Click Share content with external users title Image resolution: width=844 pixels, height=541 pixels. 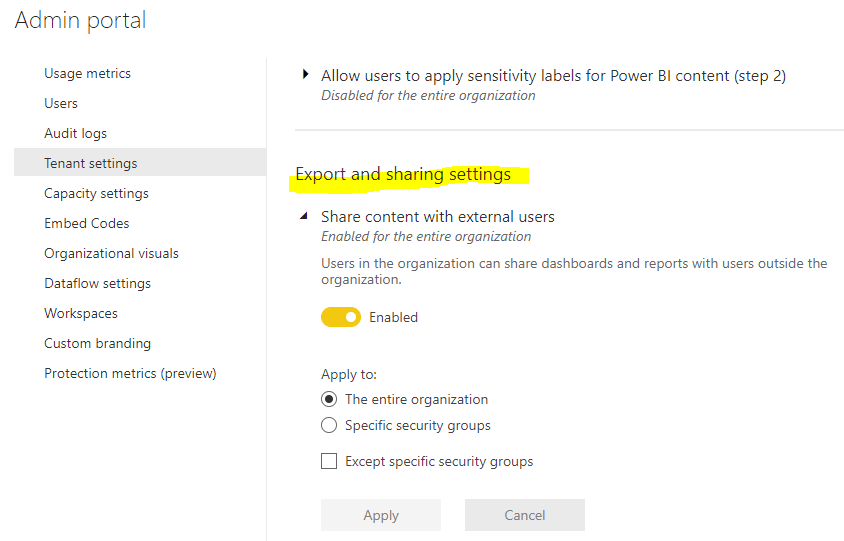point(437,216)
